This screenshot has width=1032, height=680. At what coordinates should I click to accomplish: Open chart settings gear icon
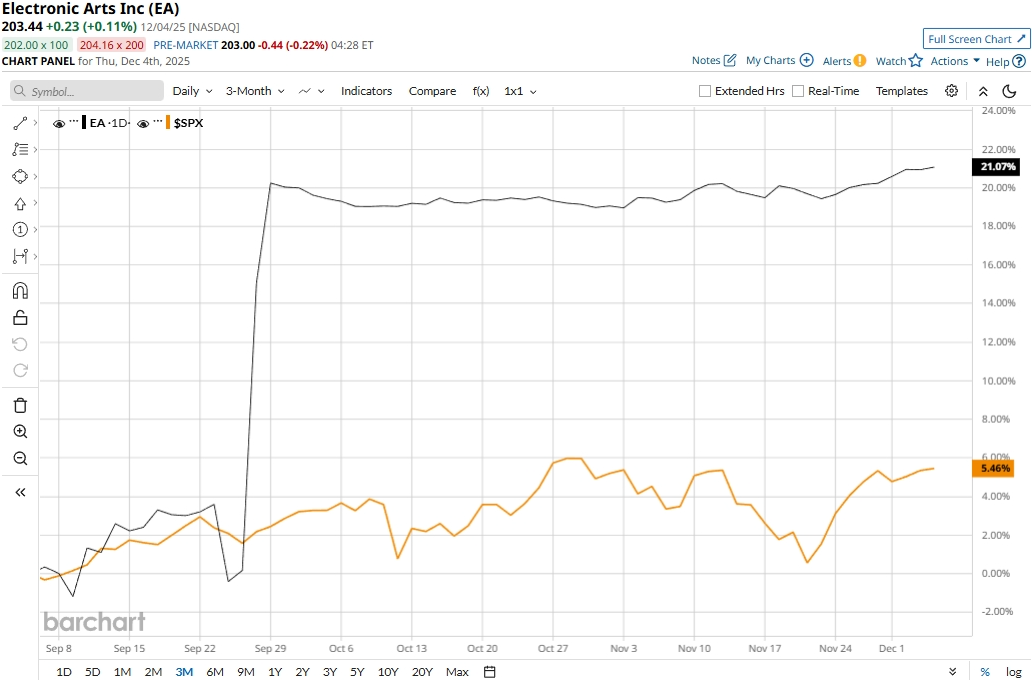point(951,91)
